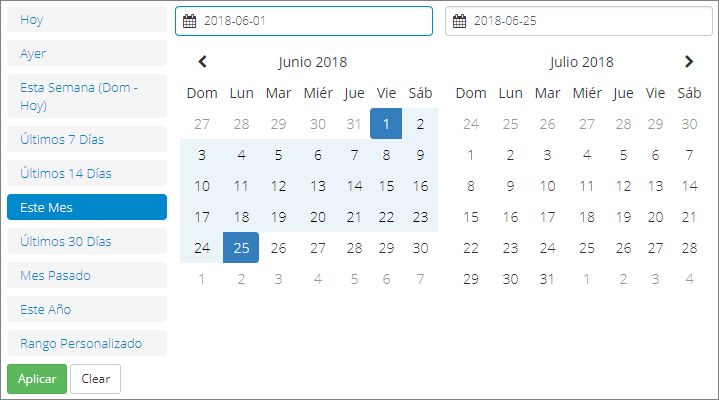Focus the end date field 2018-06-25
The height and width of the screenshot is (400, 719).
point(579,21)
